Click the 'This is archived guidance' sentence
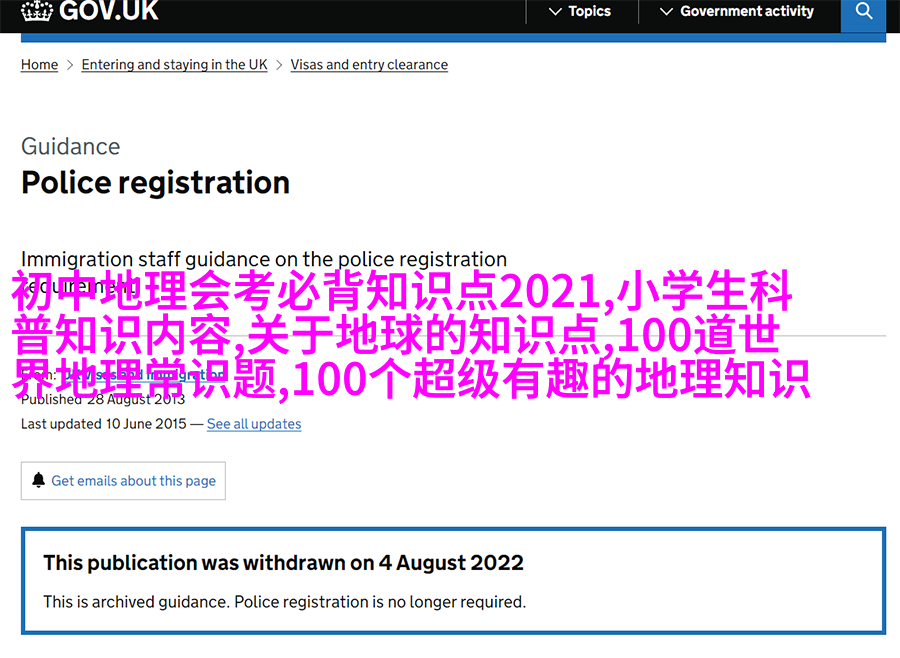900x658 pixels. coord(285,602)
